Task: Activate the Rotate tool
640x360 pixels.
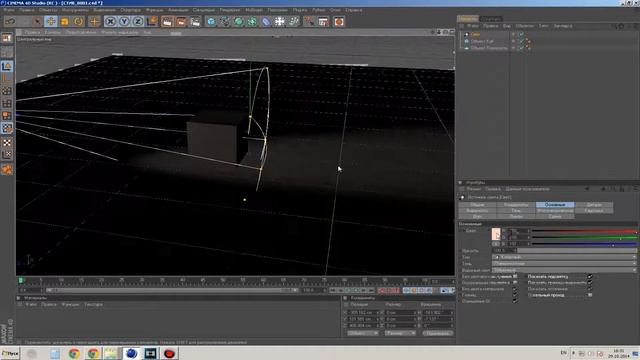Action: click(x=78, y=21)
